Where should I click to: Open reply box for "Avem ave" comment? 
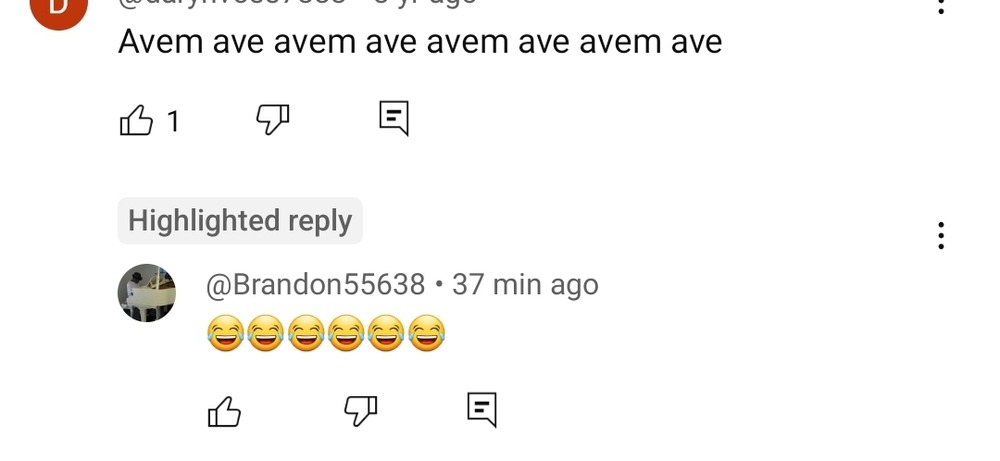click(x=393, y=119)
